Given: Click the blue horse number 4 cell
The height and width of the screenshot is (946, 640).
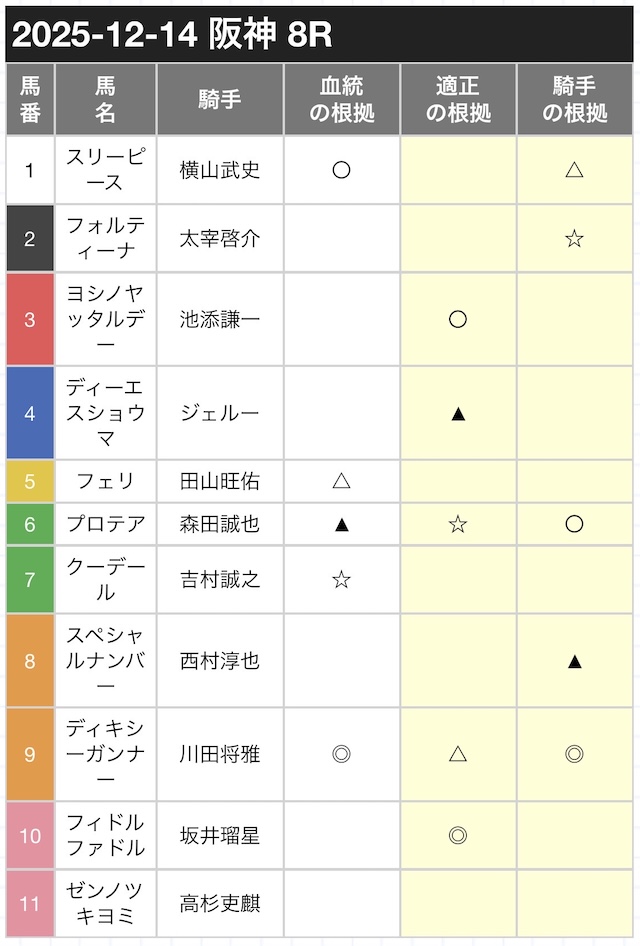Looking at the screenshot, I should click(30, 412).
